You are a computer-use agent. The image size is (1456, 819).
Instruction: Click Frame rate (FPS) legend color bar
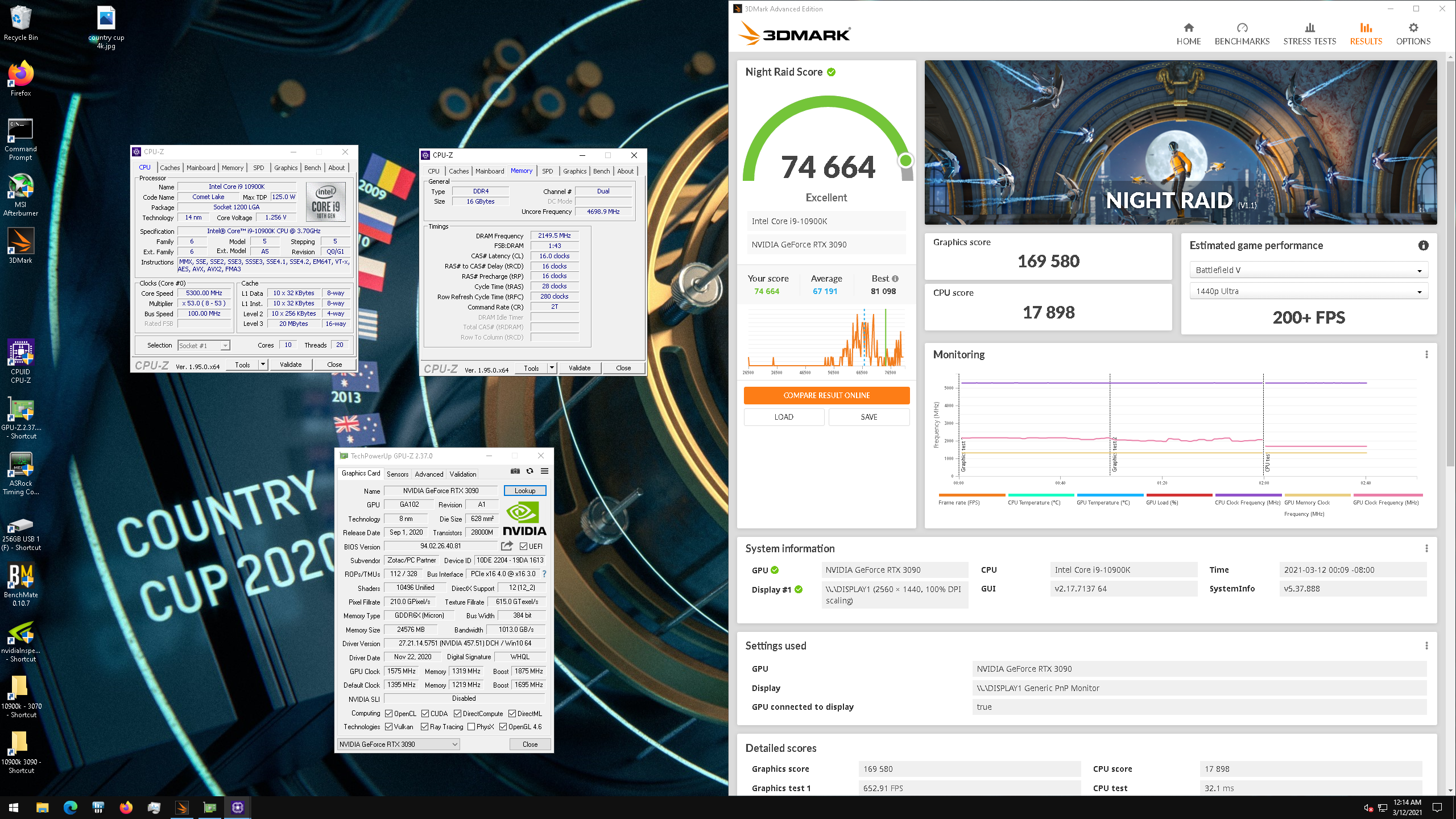(x=971, y=495)
